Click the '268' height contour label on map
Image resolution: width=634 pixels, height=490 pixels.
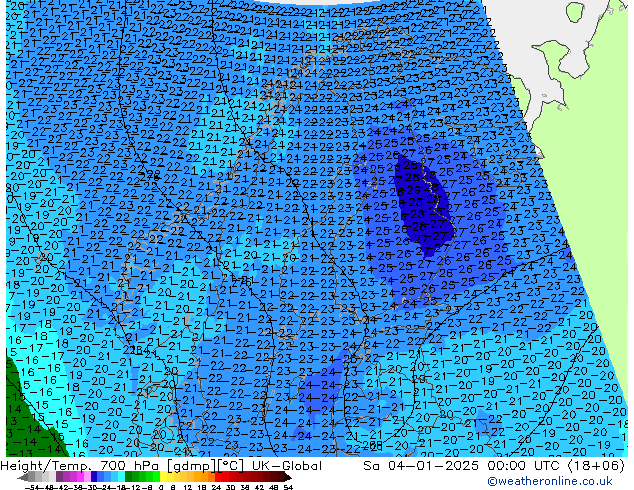373,446
